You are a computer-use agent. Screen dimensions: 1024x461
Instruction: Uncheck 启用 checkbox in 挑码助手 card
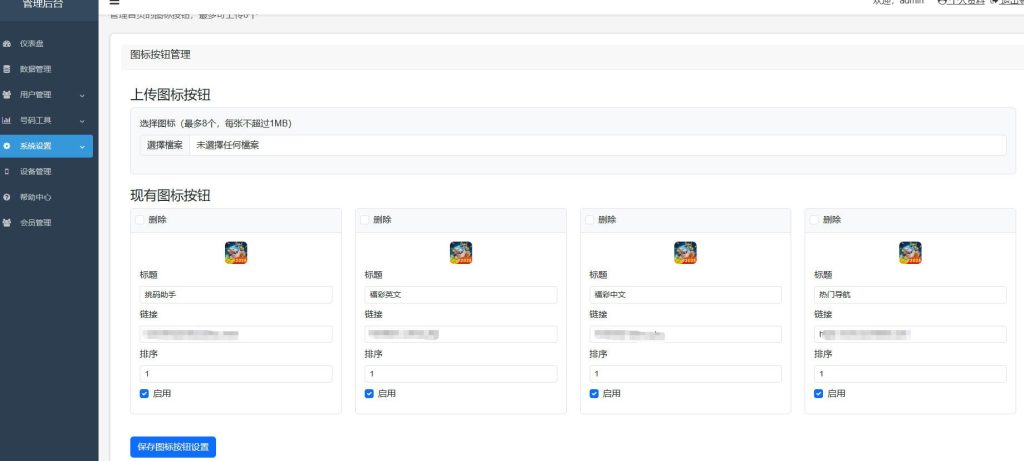point(144,394)
